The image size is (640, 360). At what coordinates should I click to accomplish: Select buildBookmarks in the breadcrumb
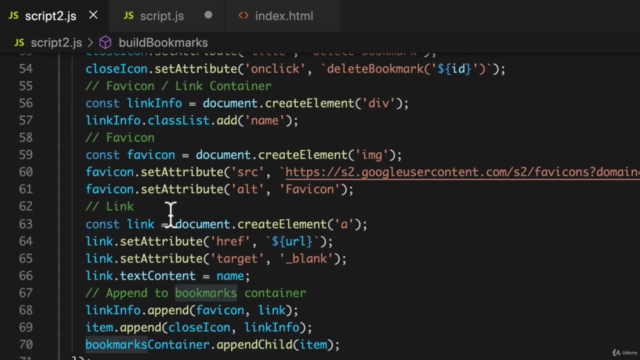[x=163, y=42]
